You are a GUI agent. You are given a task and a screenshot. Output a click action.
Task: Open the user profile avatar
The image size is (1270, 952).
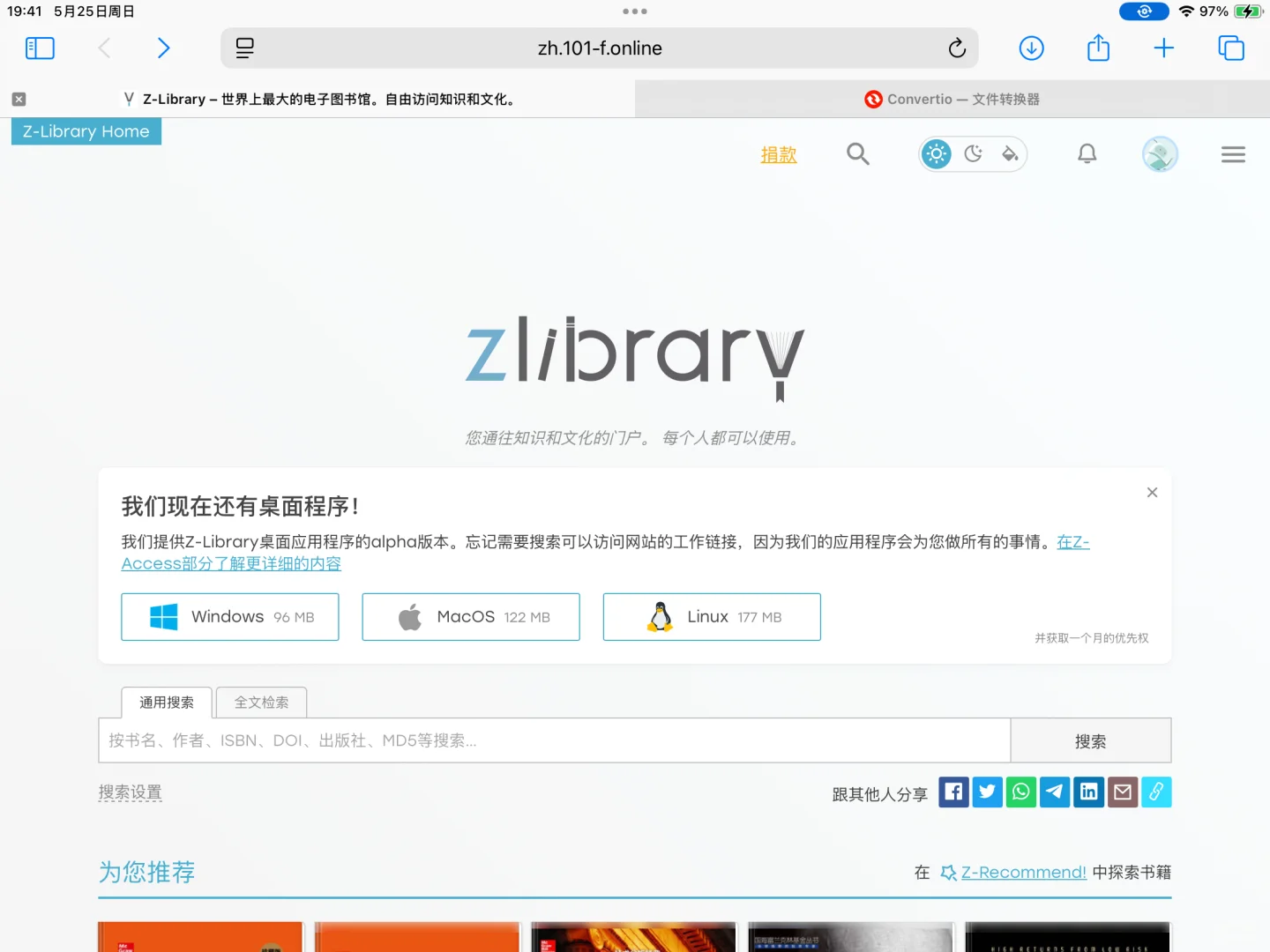pyautogui.click(x=1160, y=154)
